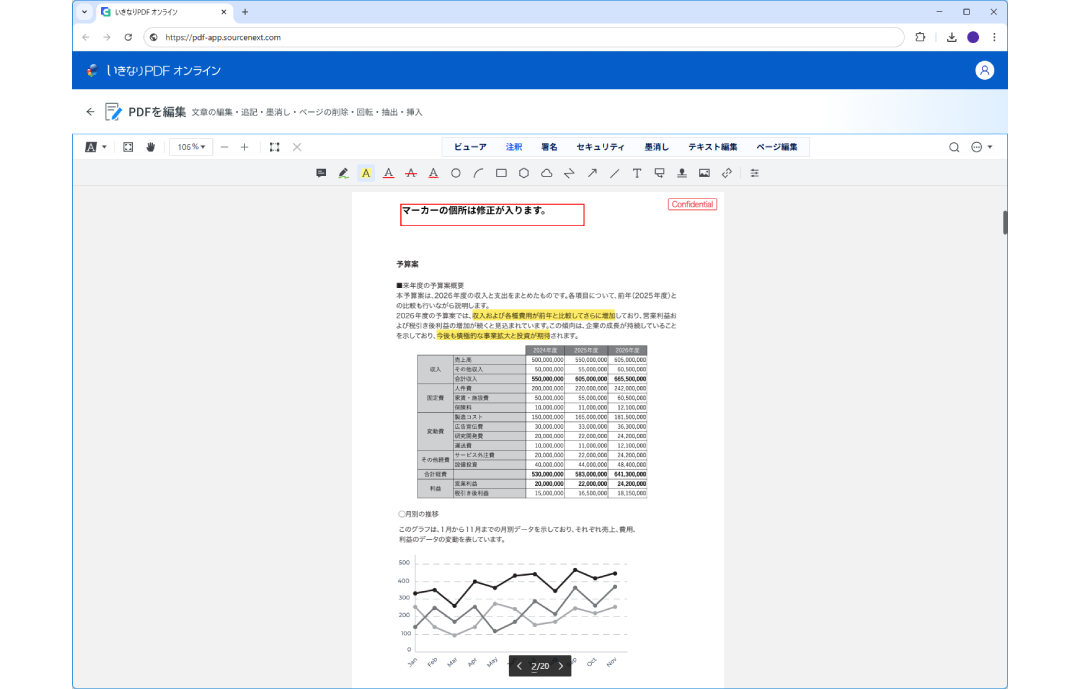Select the insert image tool

point(704,173)
